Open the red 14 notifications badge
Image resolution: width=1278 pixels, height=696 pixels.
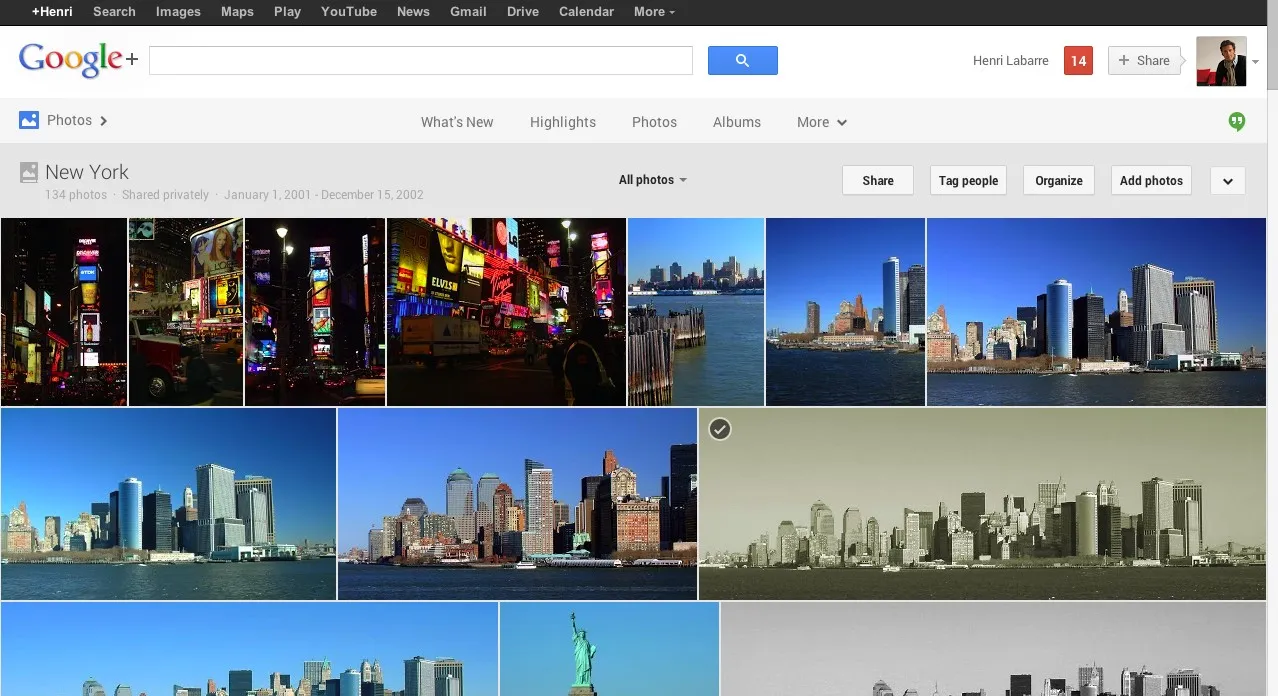click(1078, 61)
